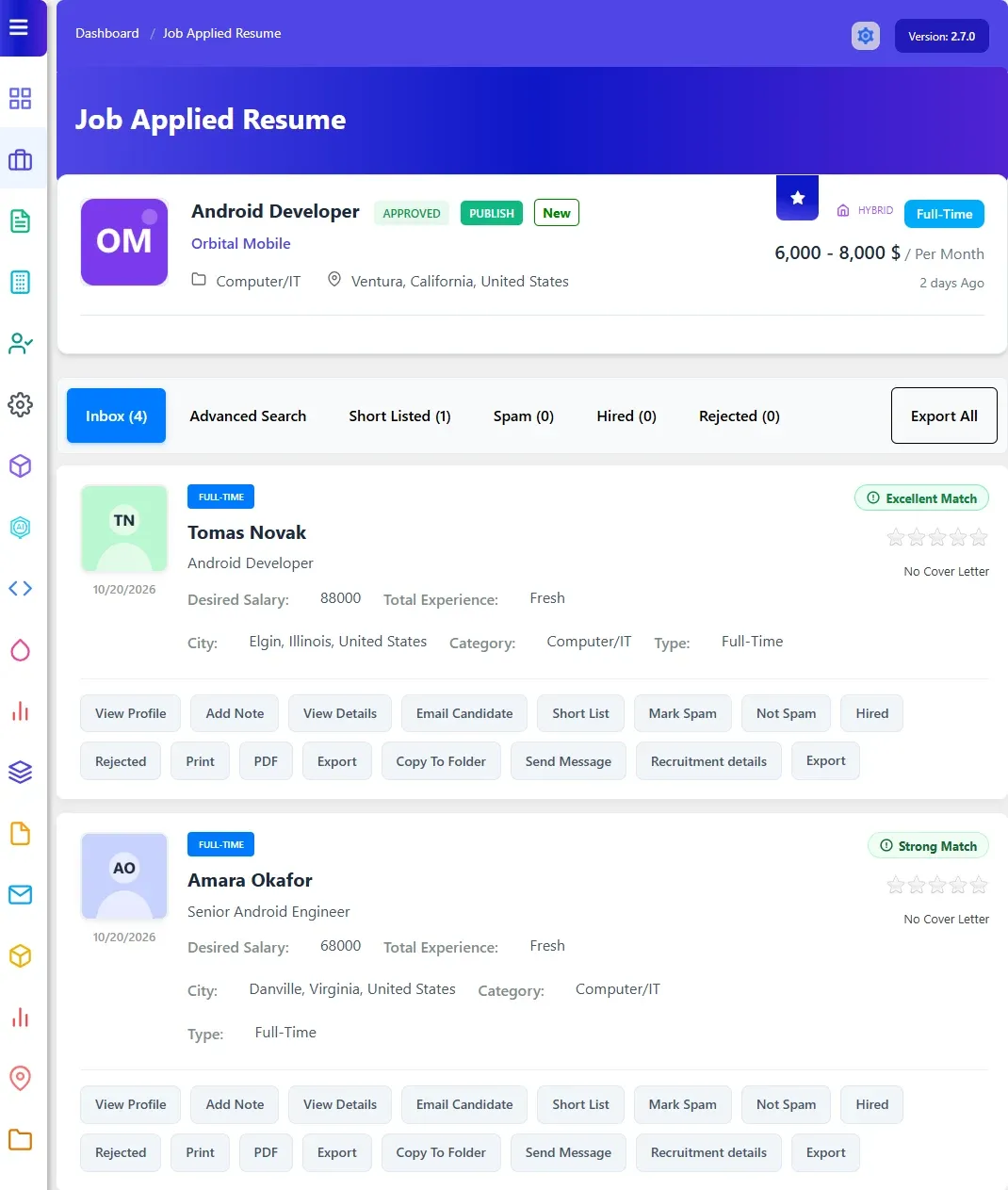View Profile of Tomas Novak

pos(131,713)
